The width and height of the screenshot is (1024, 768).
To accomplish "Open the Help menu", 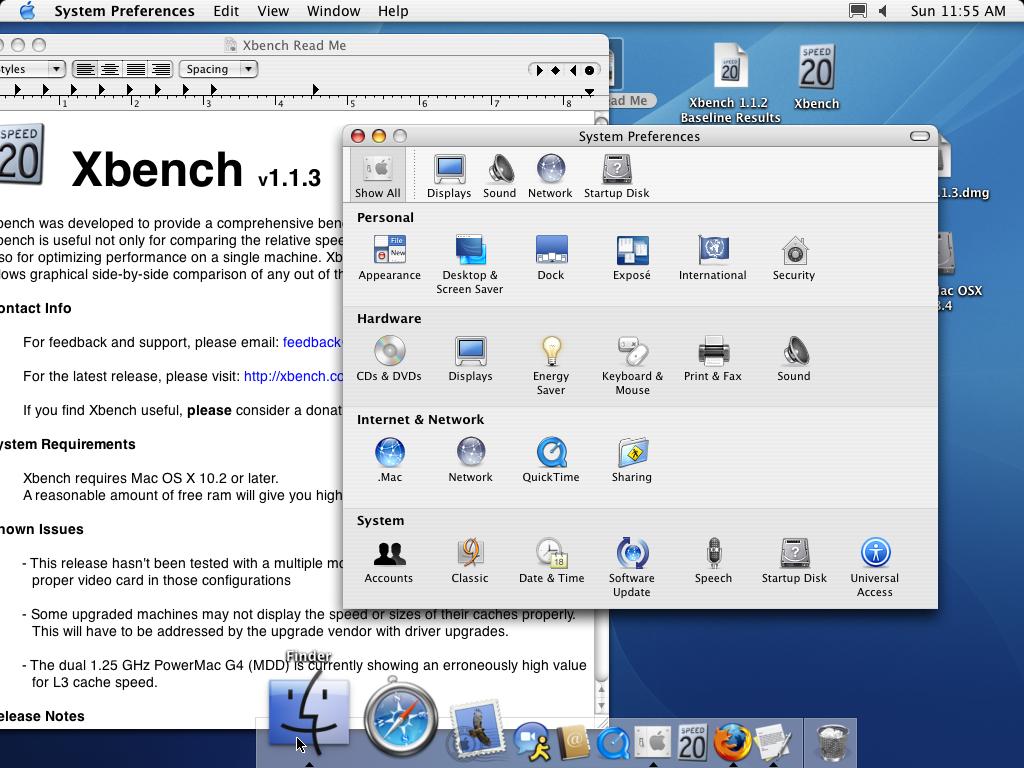I will tap(392, 11).
